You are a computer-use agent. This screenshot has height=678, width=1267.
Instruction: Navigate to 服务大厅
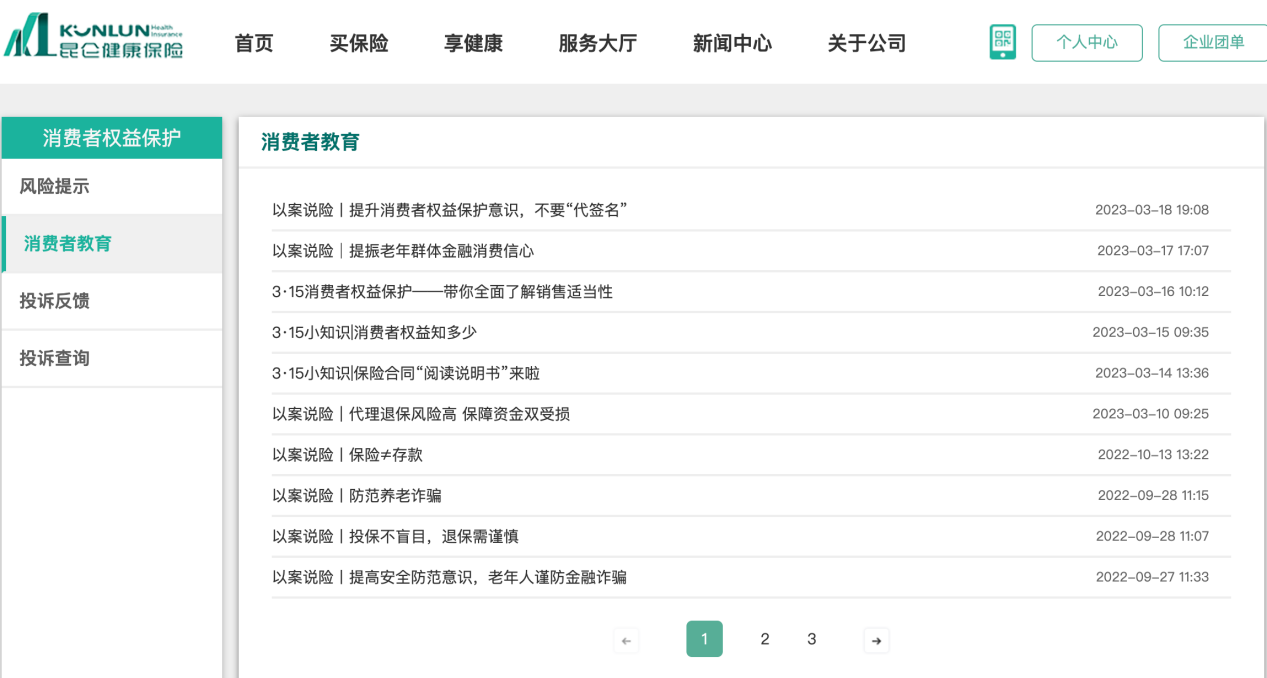pos(597,44)
